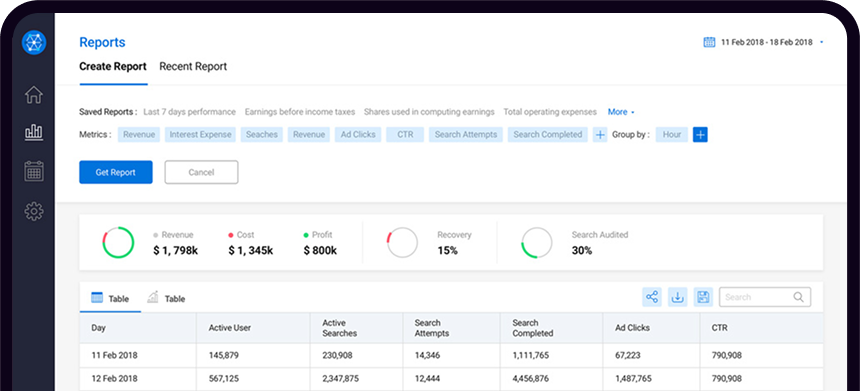Viewport: 860px width, 391px height.
Task: Click the share icon above the table
Action: pos(652,297)
